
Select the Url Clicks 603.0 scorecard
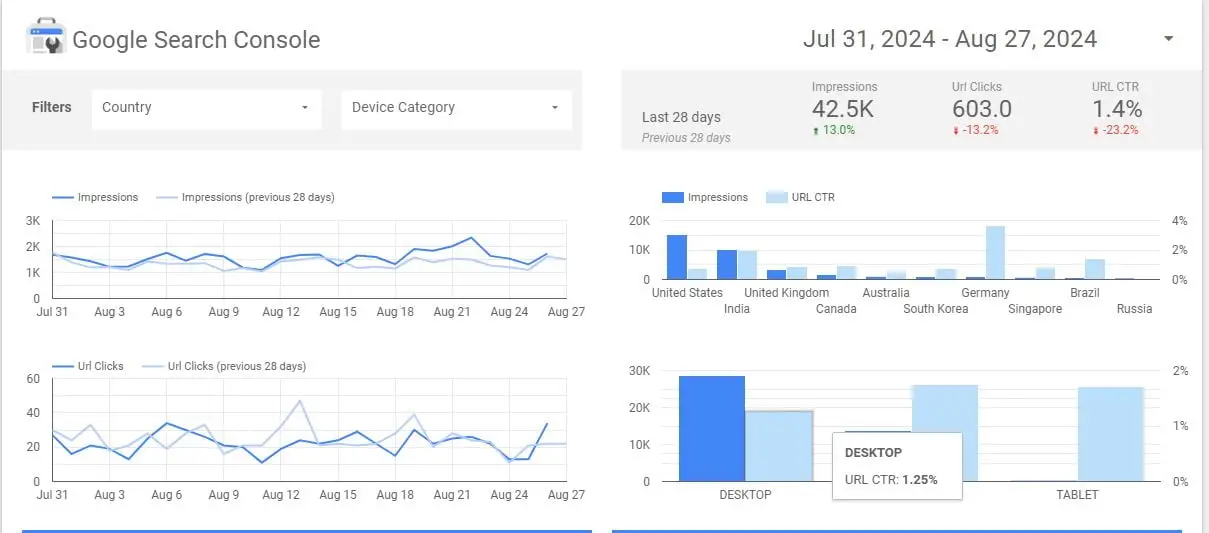[x=981, y=108]
